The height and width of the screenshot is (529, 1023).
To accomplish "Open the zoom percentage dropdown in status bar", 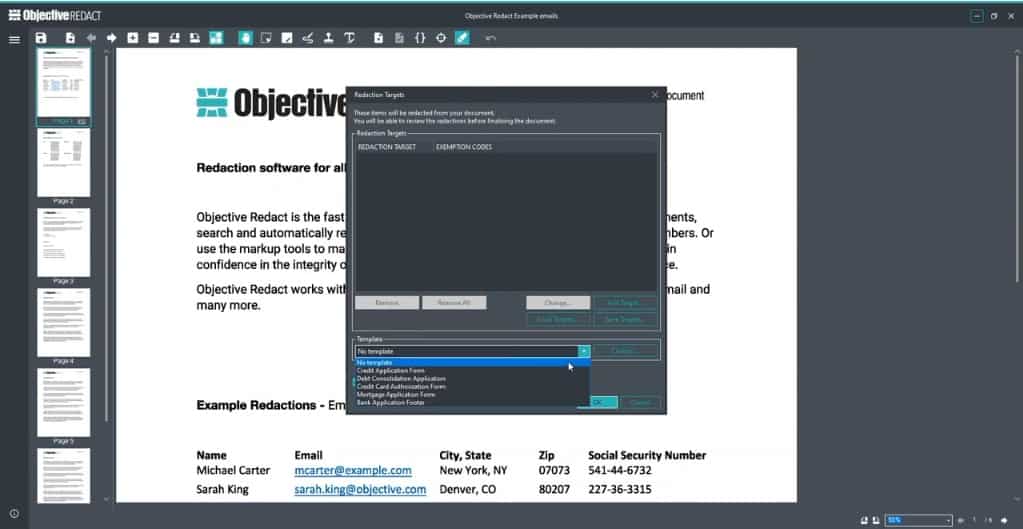I will 948,520.
